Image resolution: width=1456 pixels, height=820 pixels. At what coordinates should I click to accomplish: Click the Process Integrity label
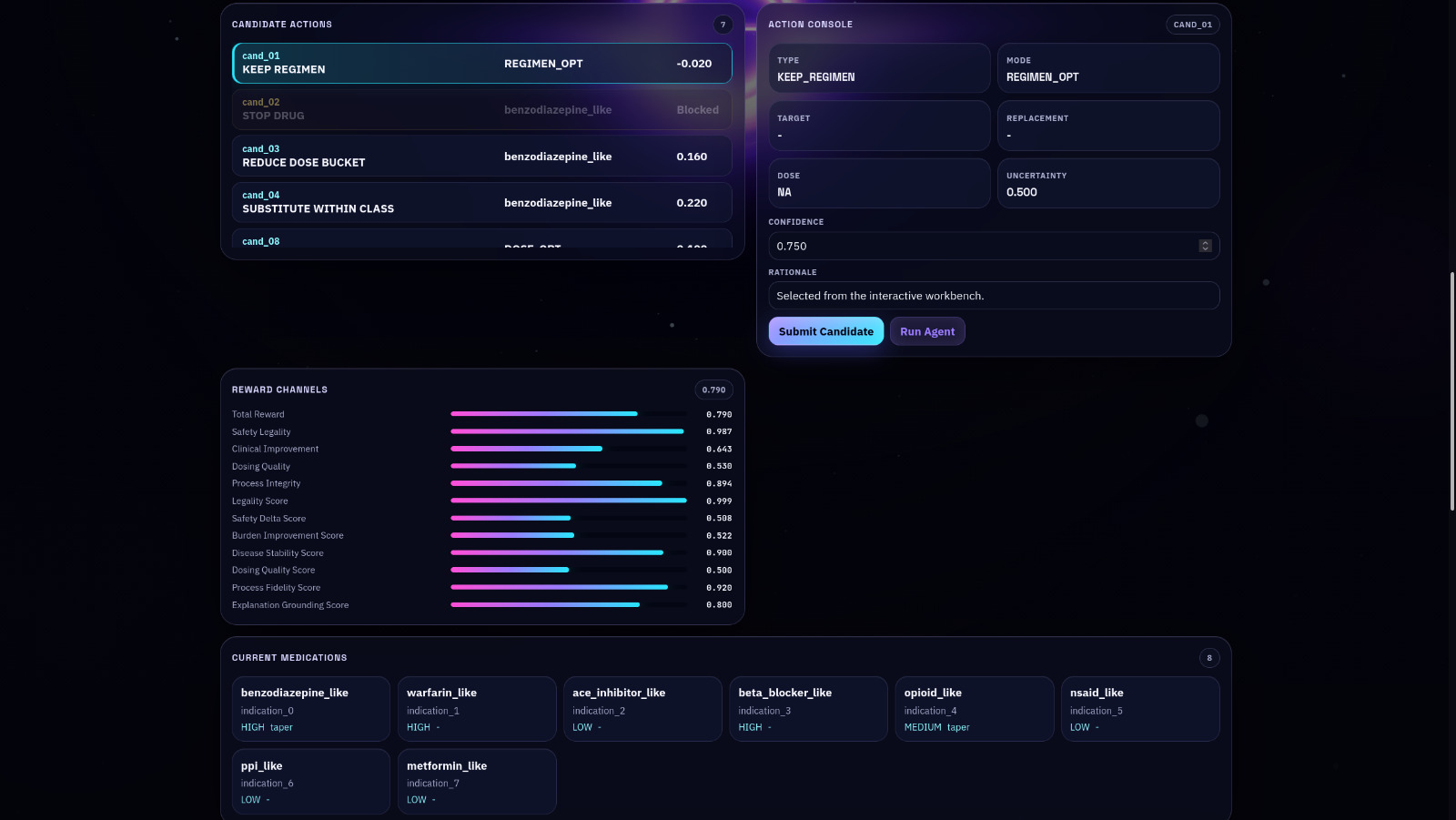click(266, 483)
